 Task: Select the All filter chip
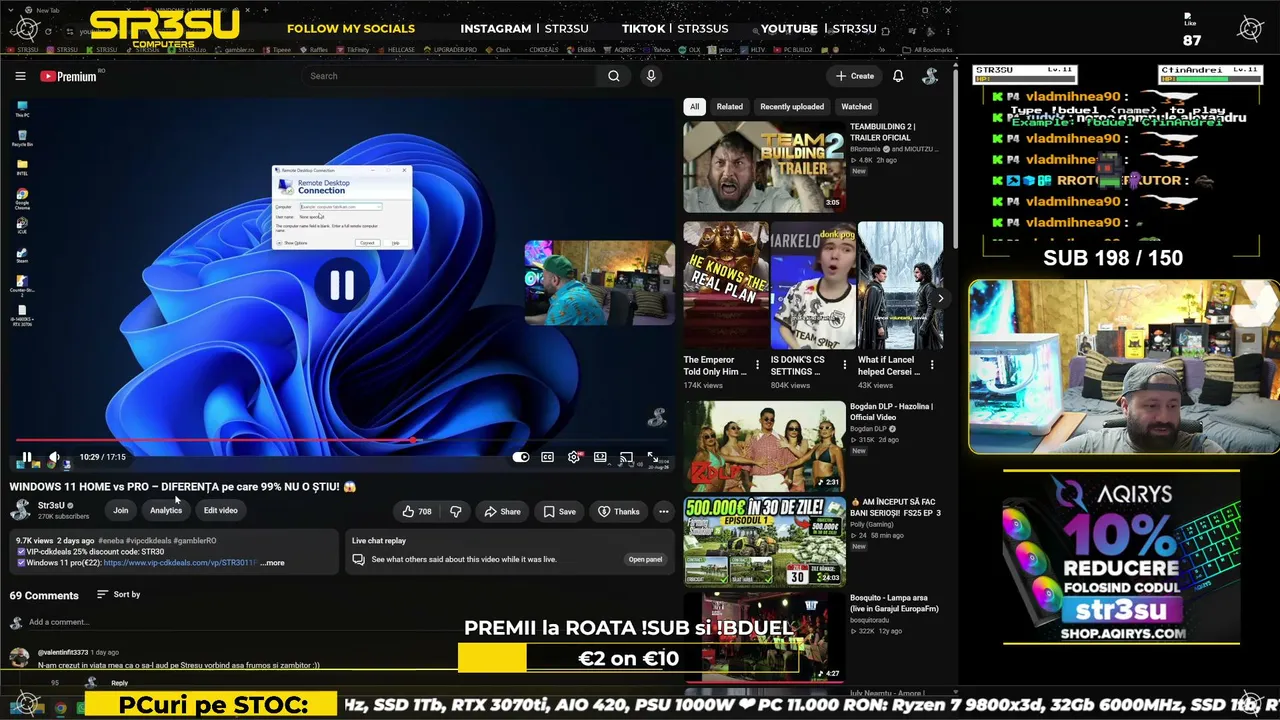click(694, 106)
